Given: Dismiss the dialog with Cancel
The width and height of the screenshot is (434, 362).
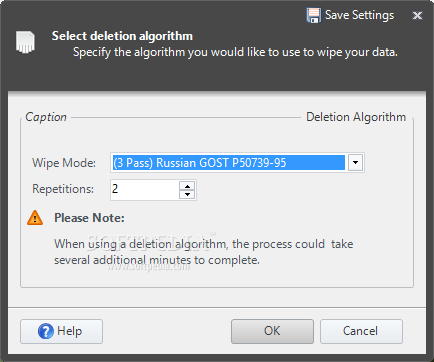Looking at the screenshot, I should tap(361, 331).
